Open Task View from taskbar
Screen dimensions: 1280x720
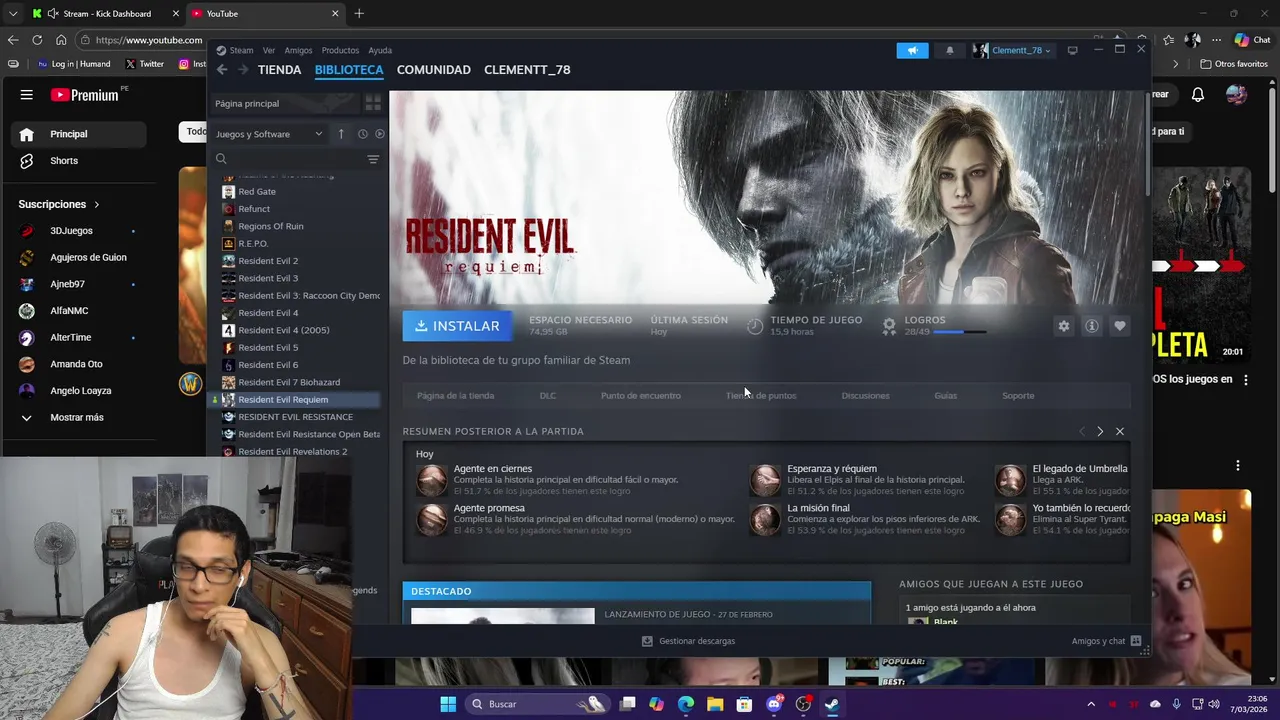point(628,704)
